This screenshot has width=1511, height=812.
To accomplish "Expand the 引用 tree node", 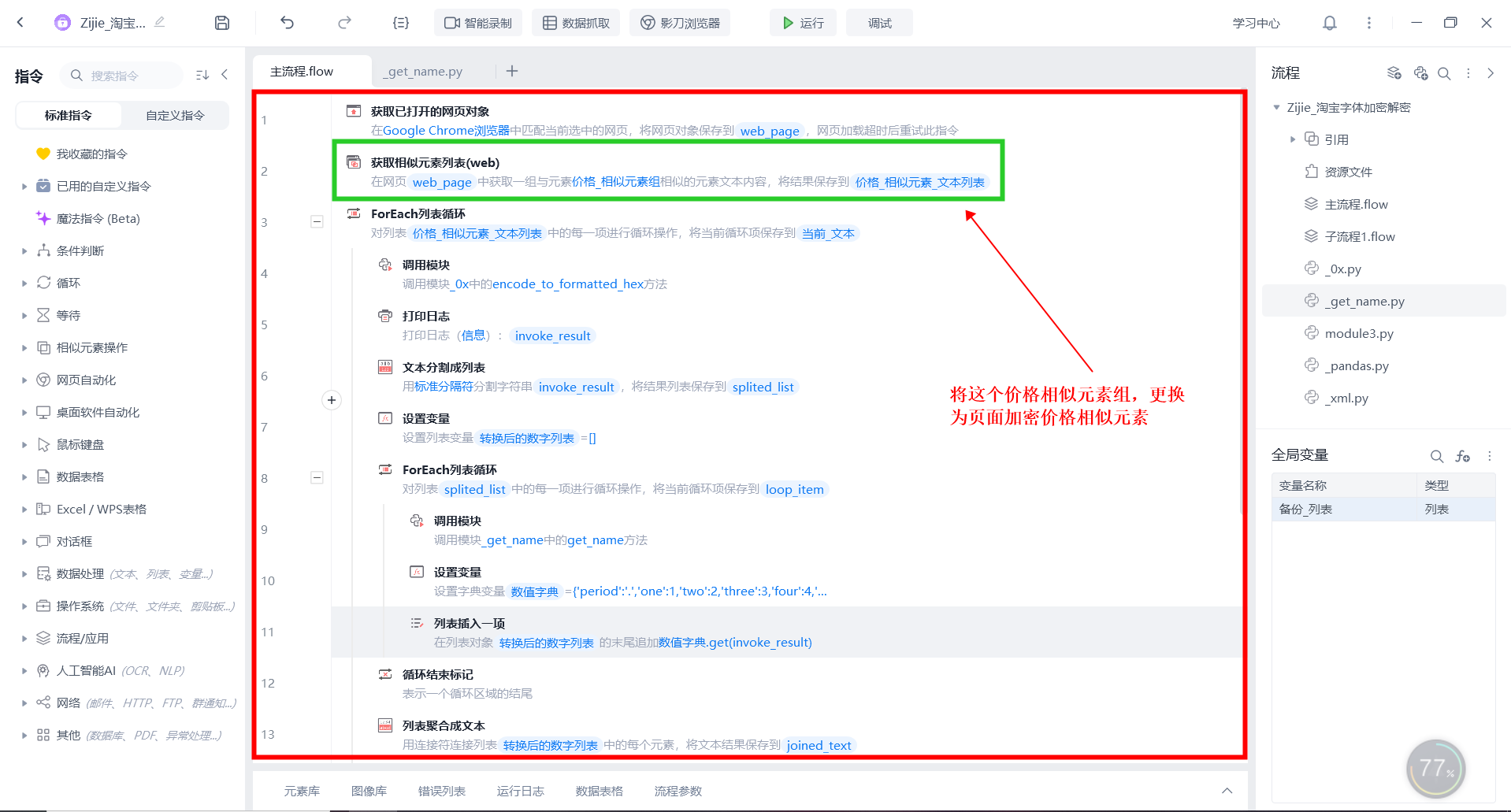I will point(1293,139).
